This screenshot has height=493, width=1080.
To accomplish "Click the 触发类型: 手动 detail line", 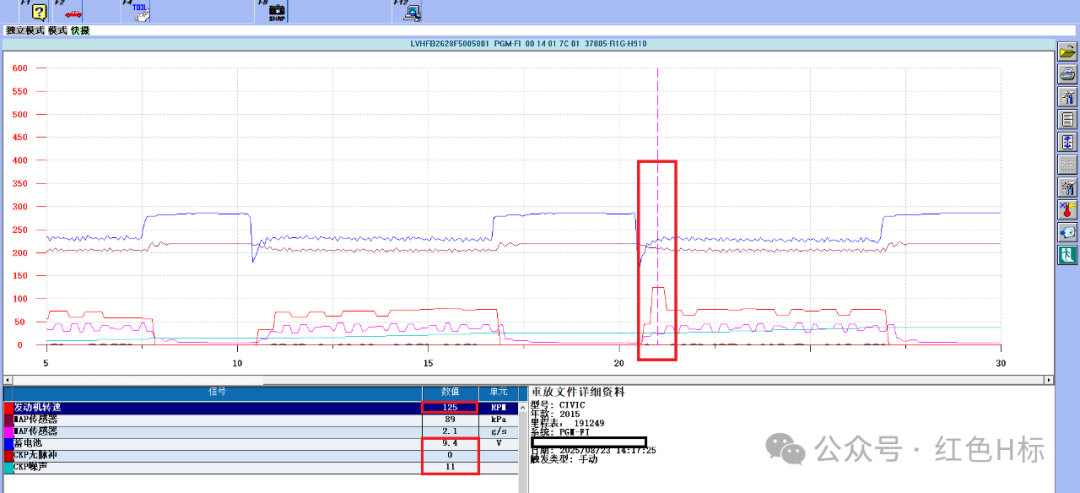I will [564, 459].
